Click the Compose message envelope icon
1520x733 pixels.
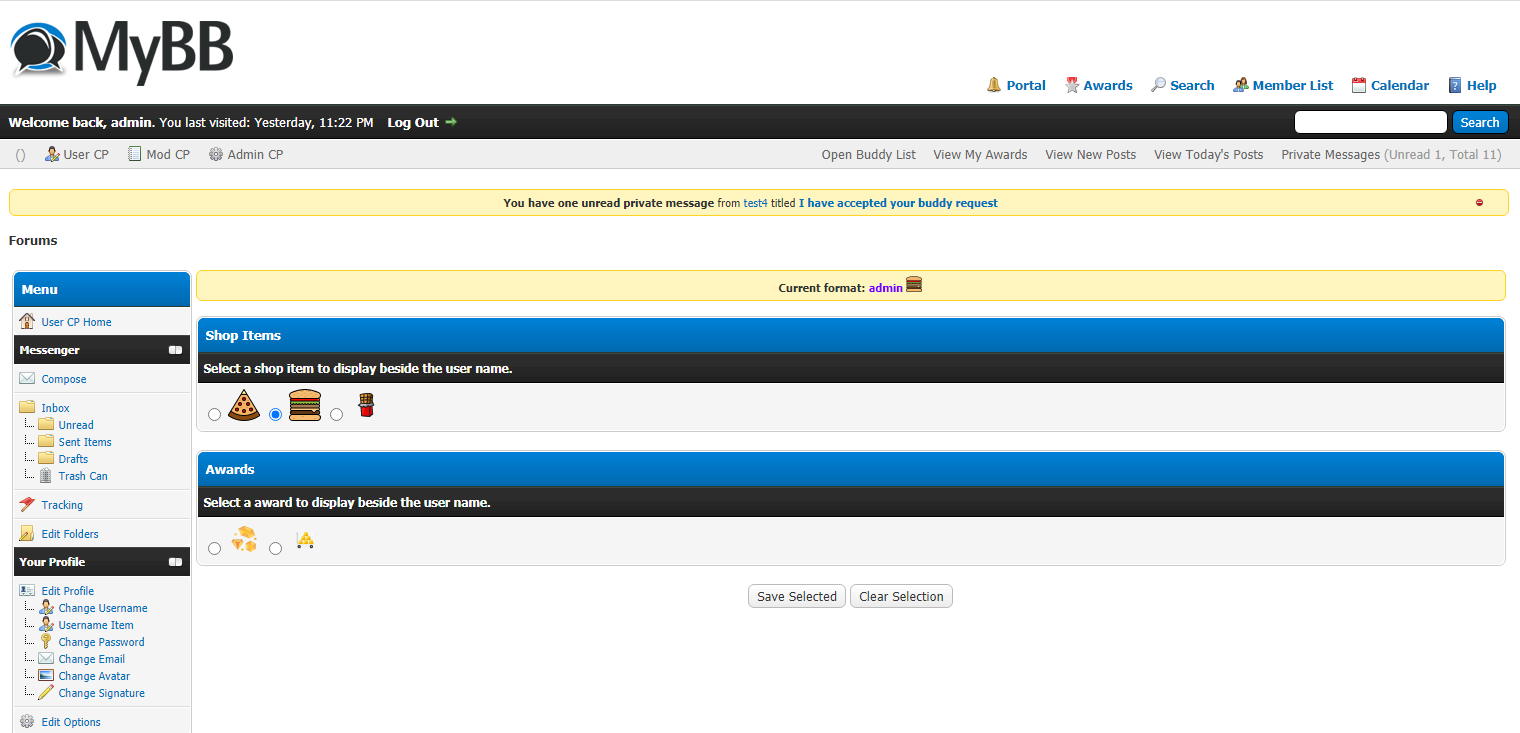click(27, 379)
